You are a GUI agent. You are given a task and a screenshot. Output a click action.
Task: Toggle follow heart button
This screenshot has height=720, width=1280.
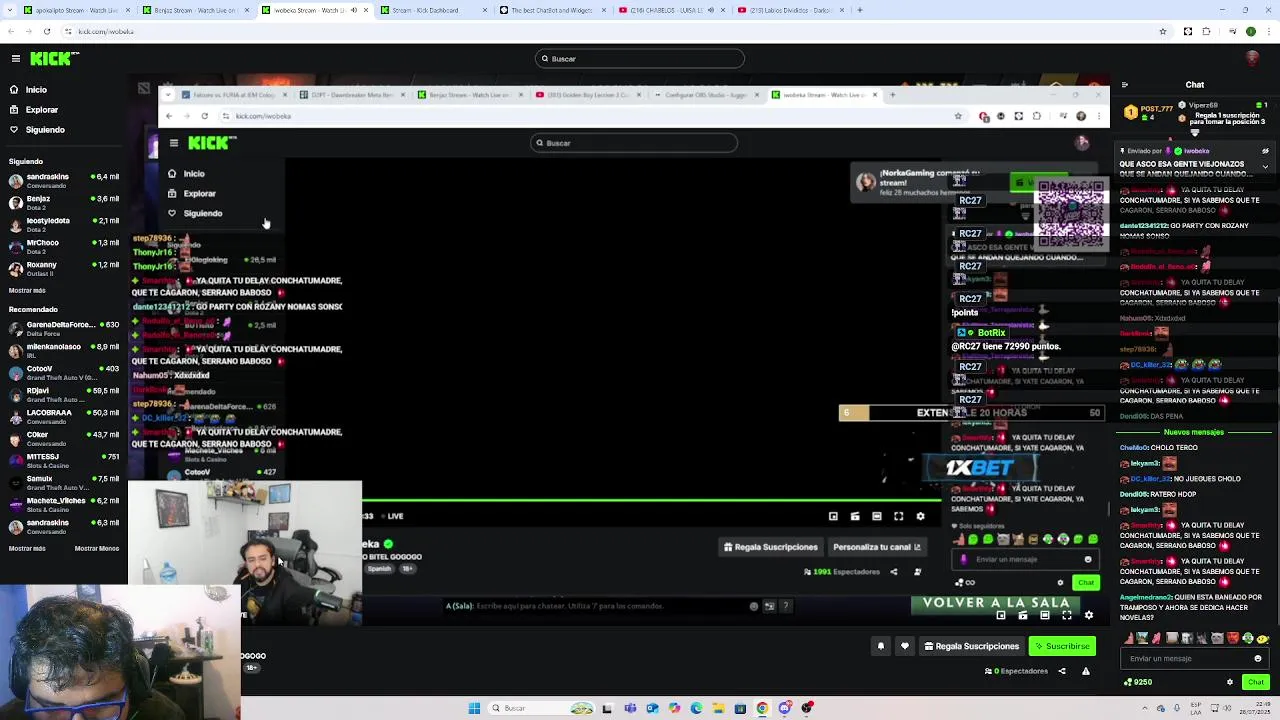click(905, 646)
